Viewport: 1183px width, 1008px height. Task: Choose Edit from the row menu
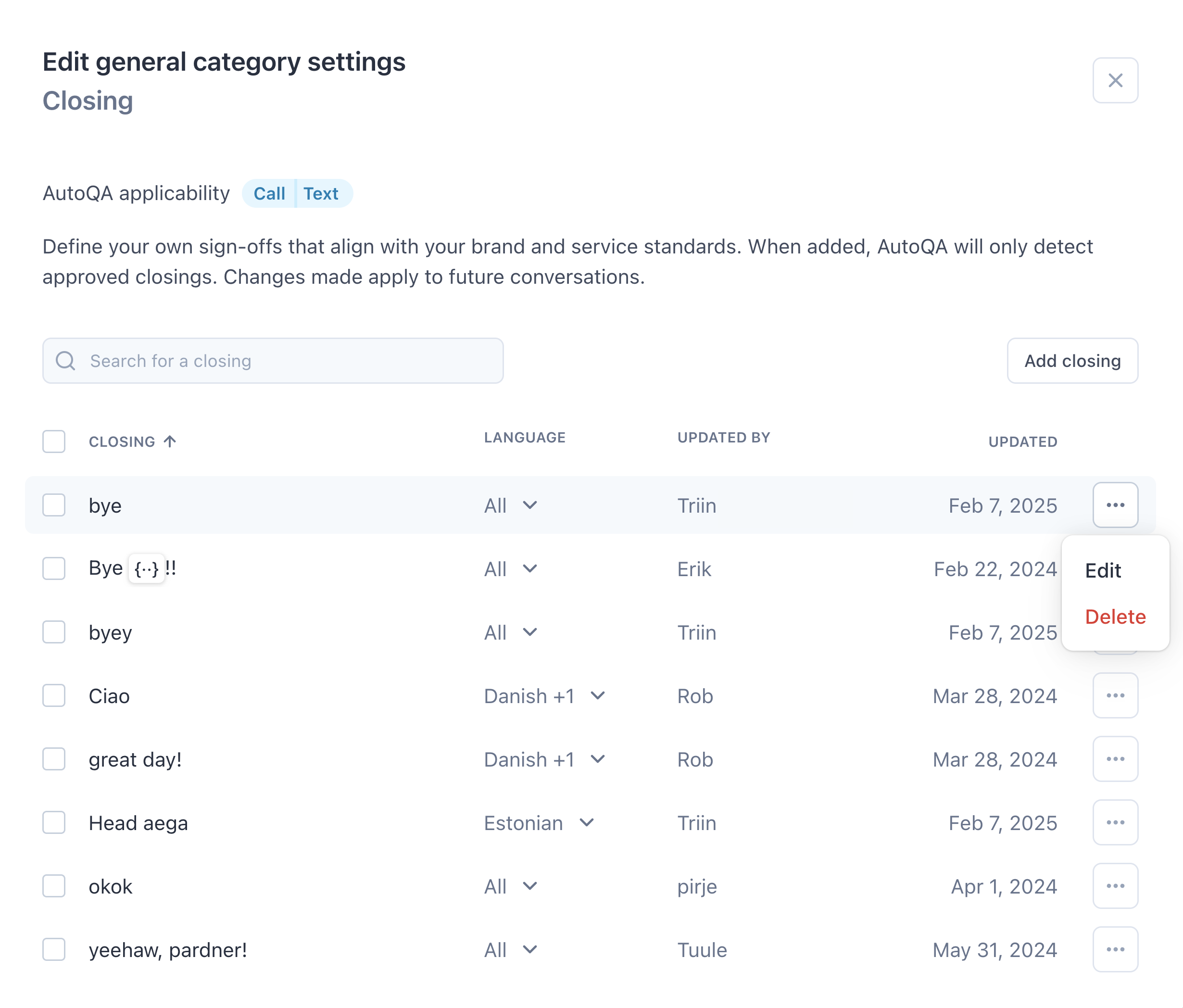[1103, 570]
